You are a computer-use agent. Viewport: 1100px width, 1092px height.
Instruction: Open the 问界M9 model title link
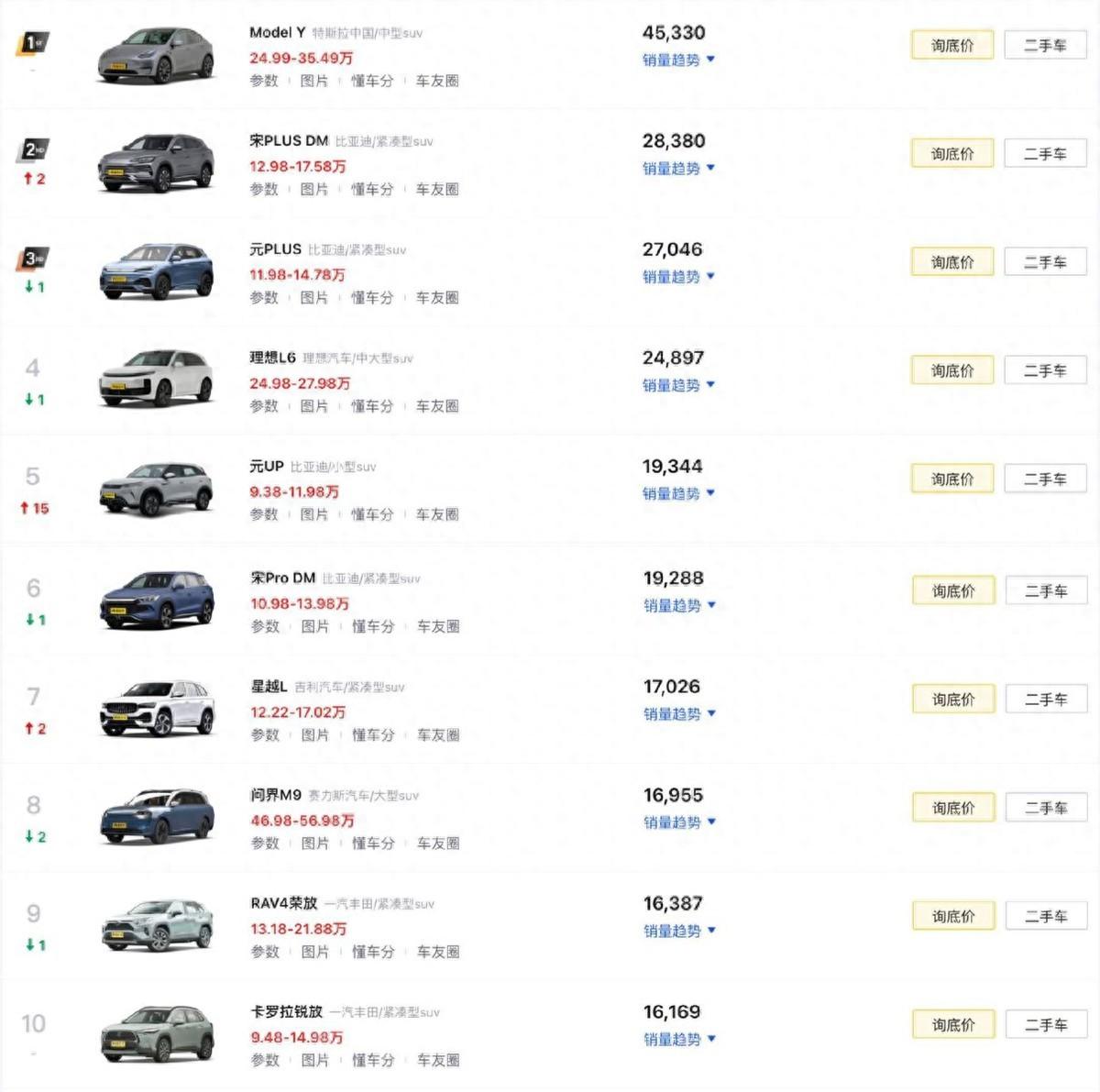pyautogui.click(x=276, y=795)
